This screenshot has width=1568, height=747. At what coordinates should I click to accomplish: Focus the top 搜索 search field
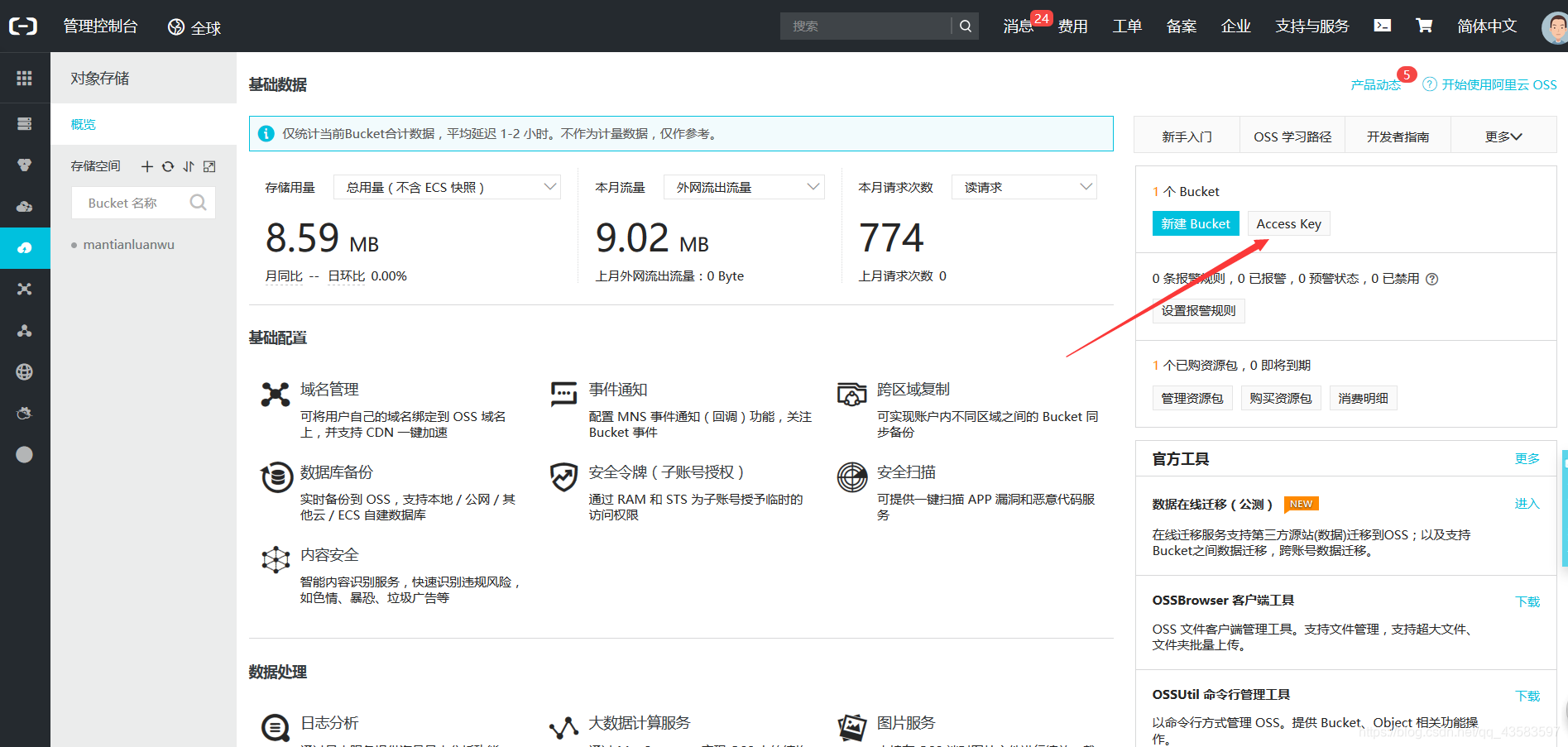tap(866, 26)
